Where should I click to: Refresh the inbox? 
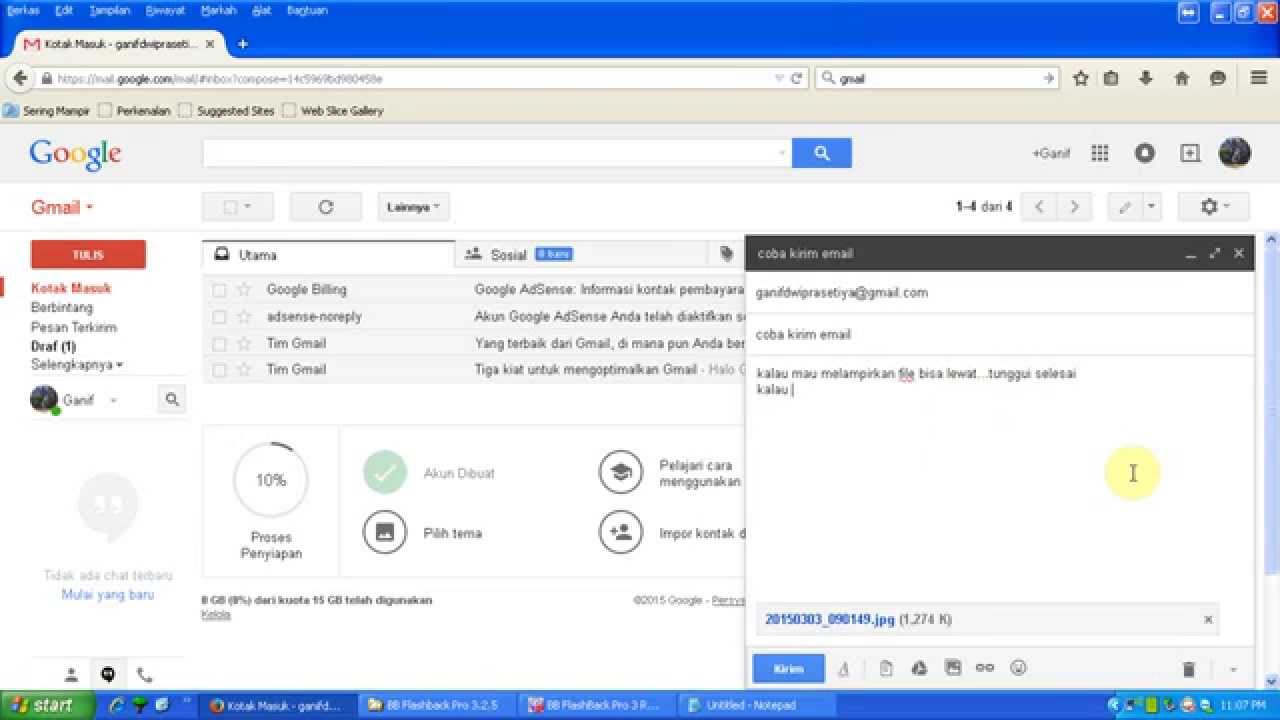tap(325, 207)
